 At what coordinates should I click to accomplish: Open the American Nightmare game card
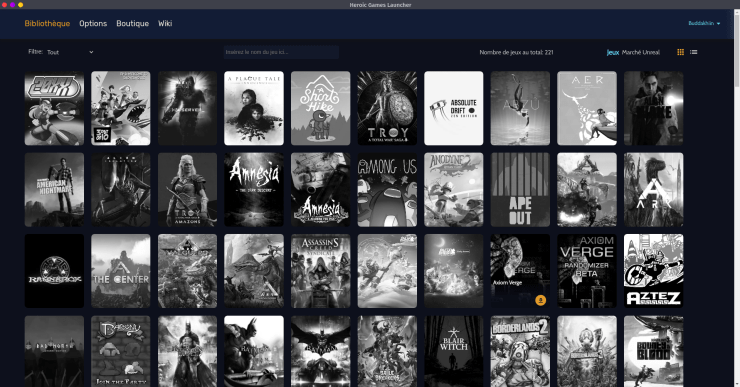pos(54,190)
